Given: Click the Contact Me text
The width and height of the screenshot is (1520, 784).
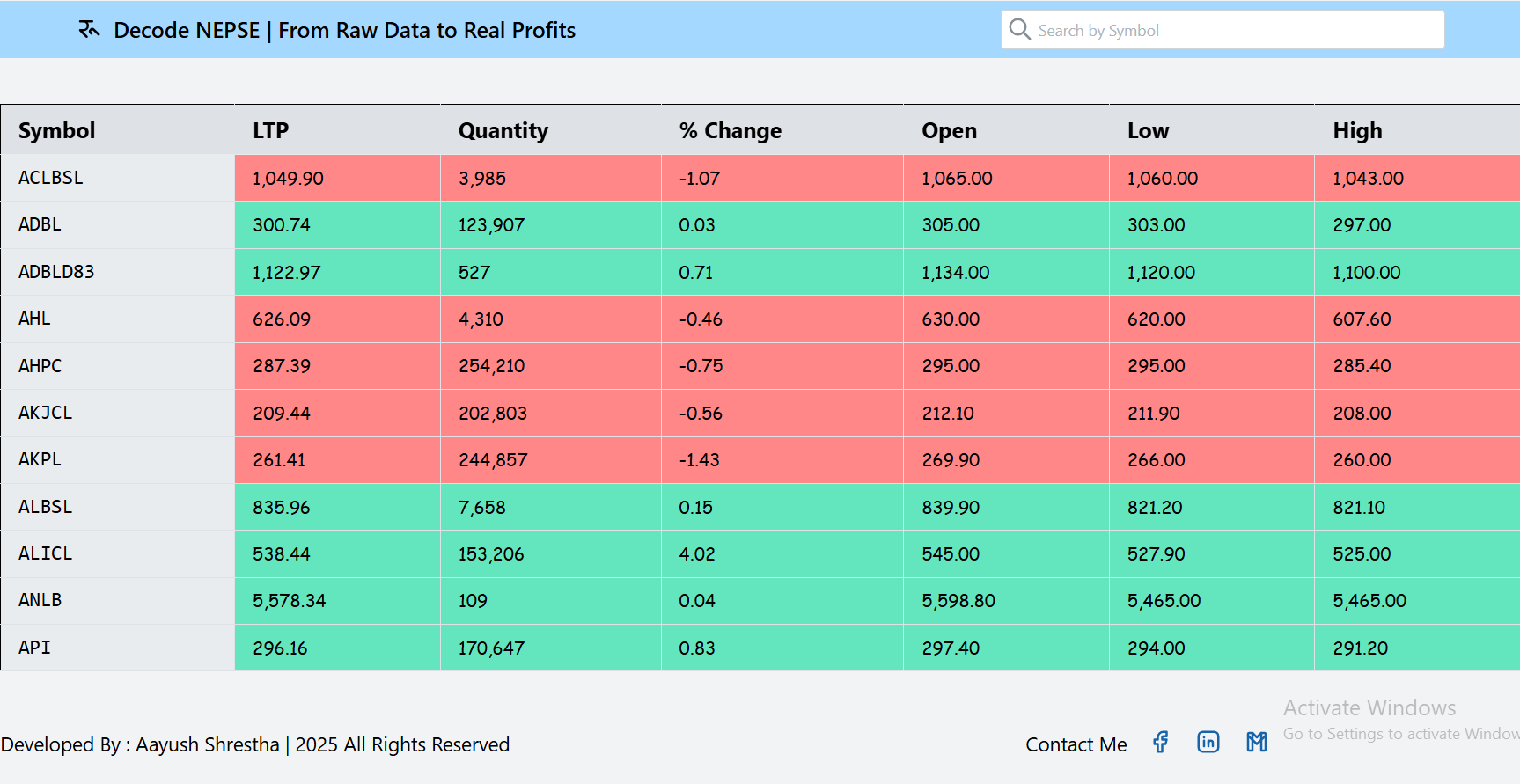Looking at the screenshot, I should [1076, 744].
